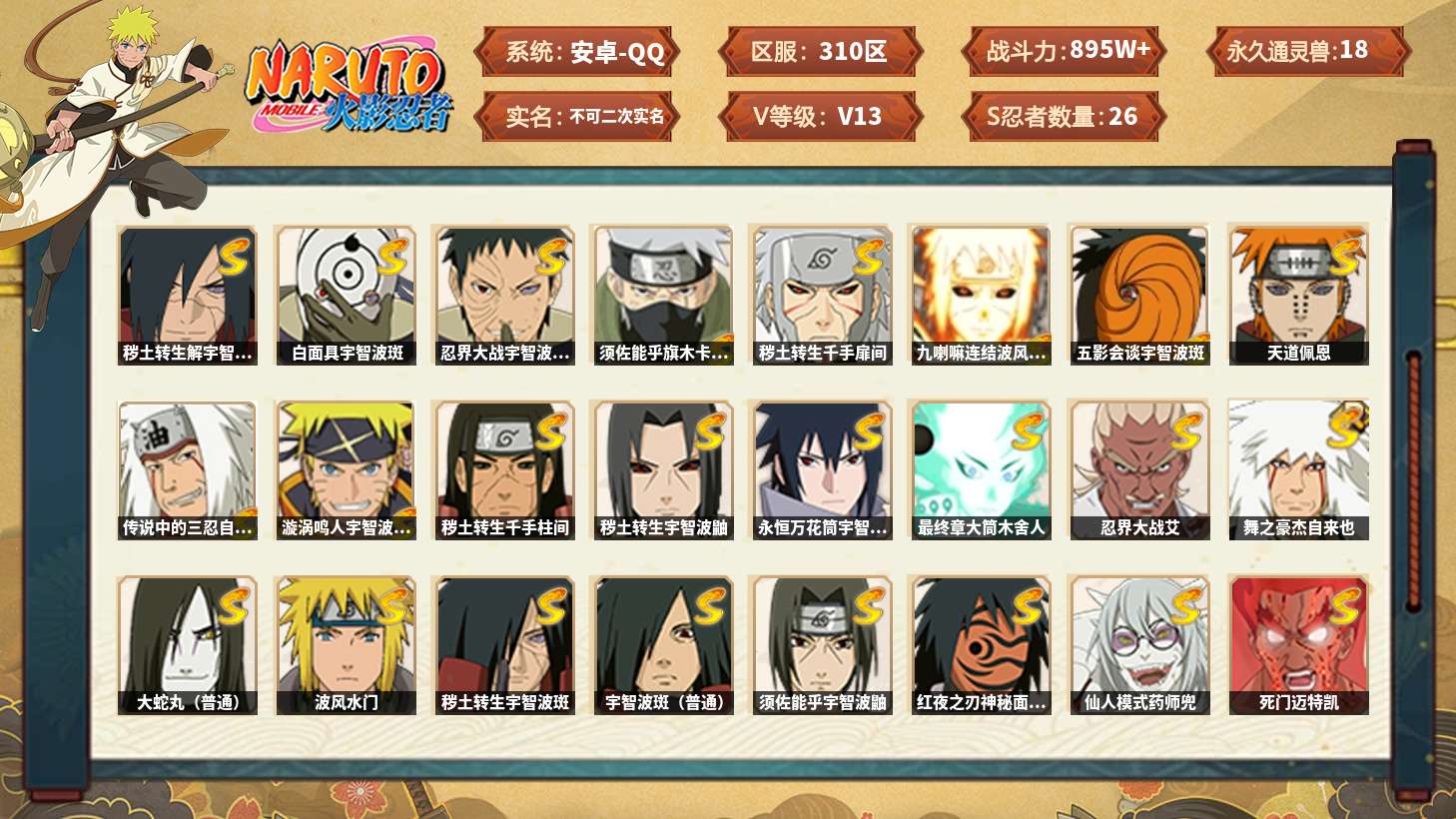The image size is (1456, 819).
Task: Select the 天道佩恩 character portrait
Action: pyautogui.click(x=1298, y=295)
